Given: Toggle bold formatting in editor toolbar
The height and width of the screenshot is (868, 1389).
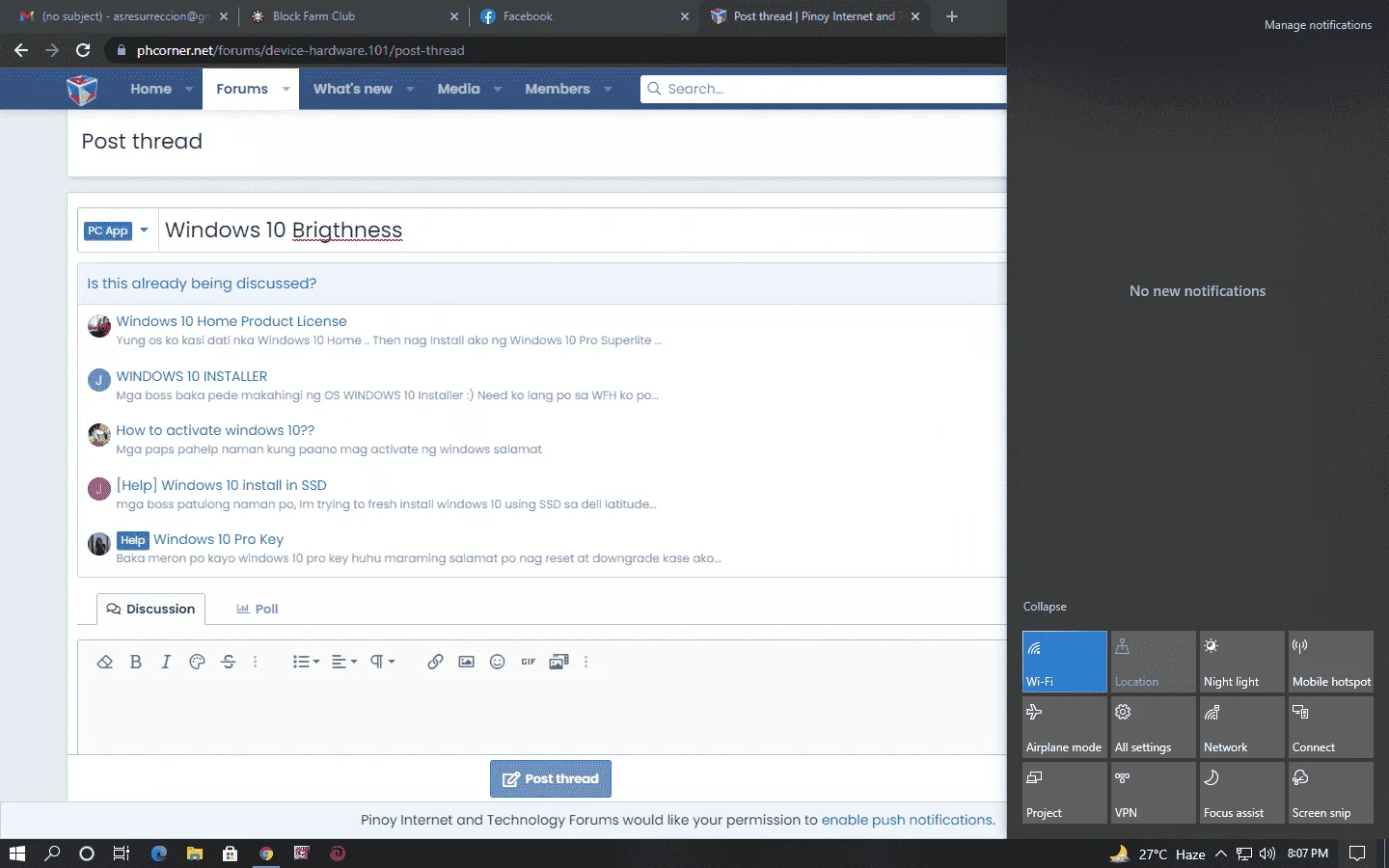Looking at the screenshot, I should (x=135, y=662).
